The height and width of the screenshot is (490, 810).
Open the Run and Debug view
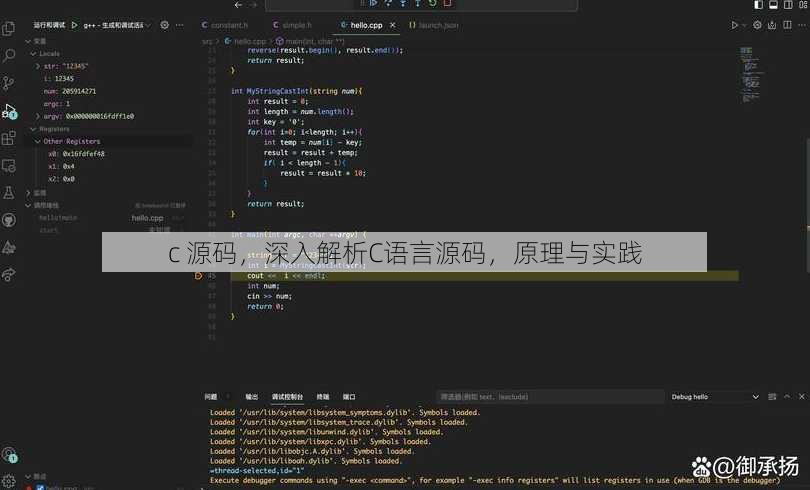(x=9, y=110)
